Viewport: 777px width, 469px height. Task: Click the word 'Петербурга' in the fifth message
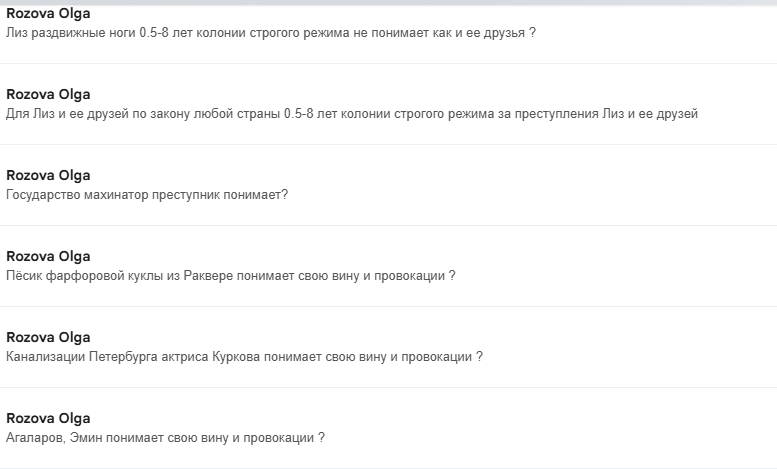point(123,357)
